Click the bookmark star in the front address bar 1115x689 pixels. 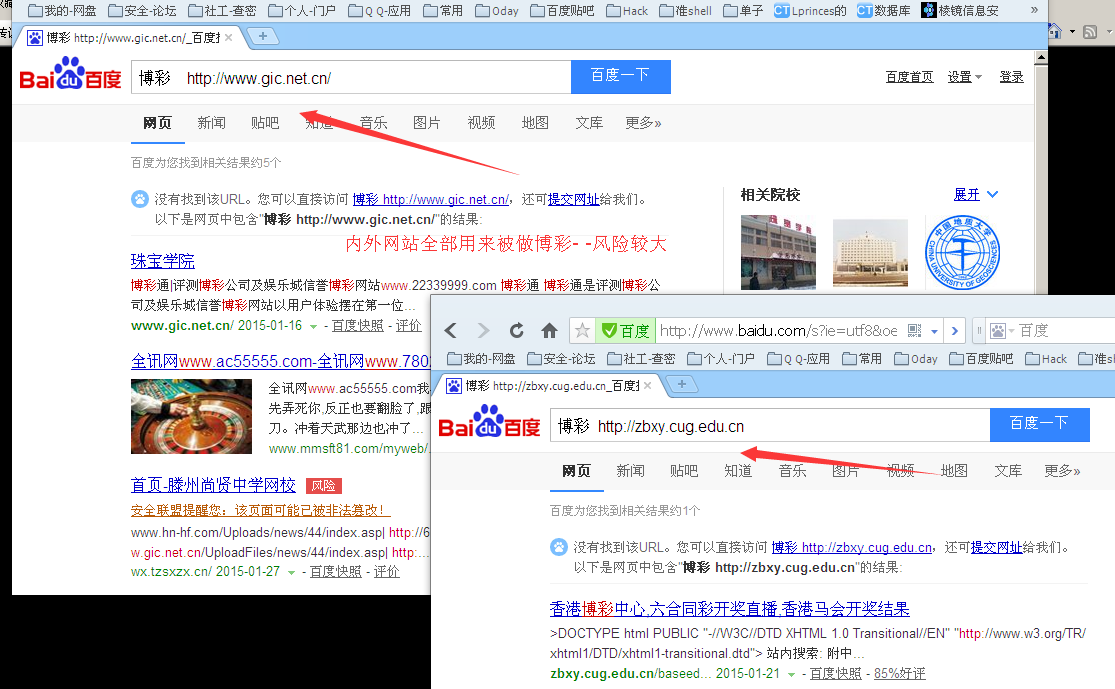coord(582,331)
